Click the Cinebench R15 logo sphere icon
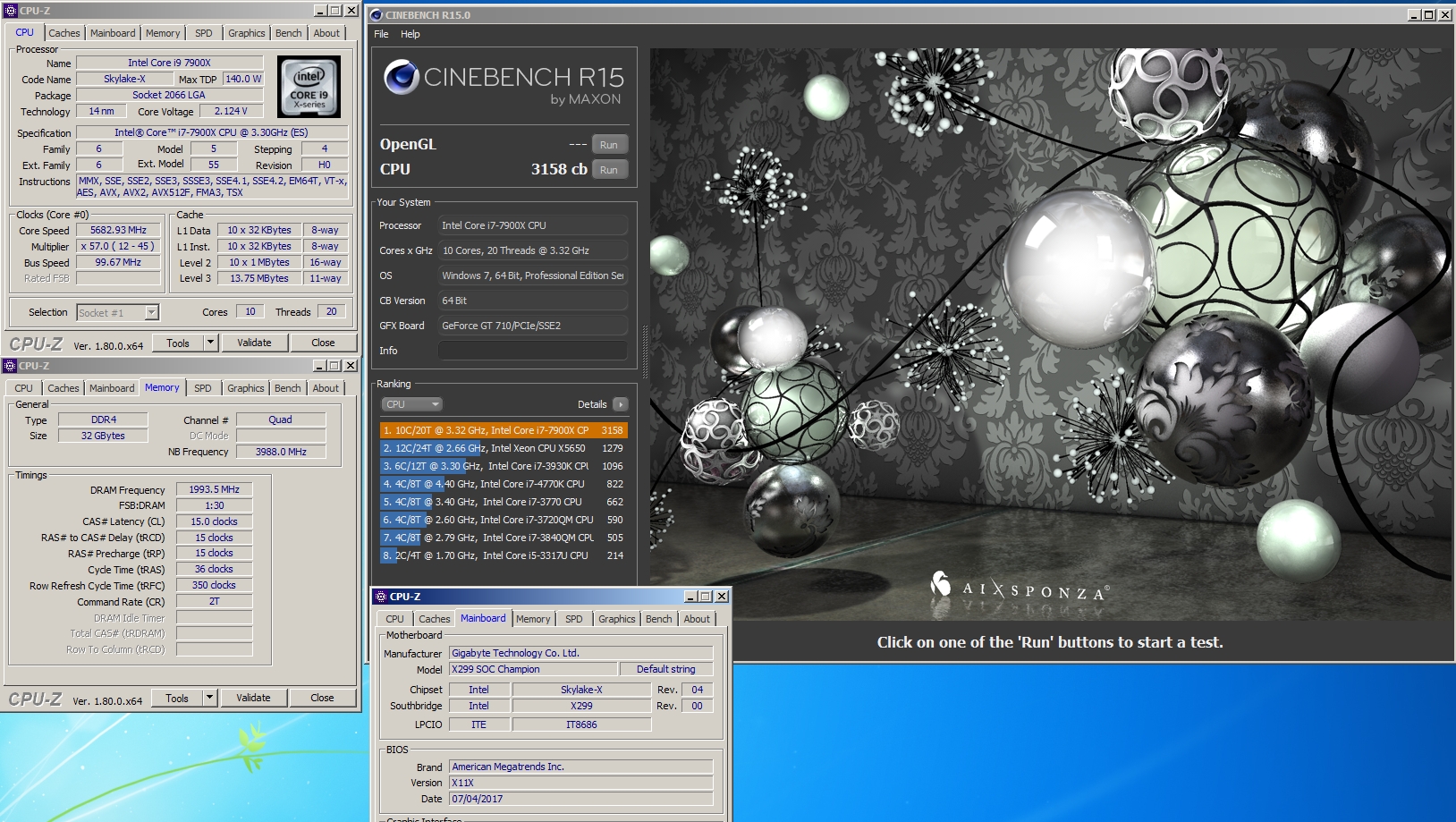This screenshot has height=822, width=1456. (x=402, y=77)
